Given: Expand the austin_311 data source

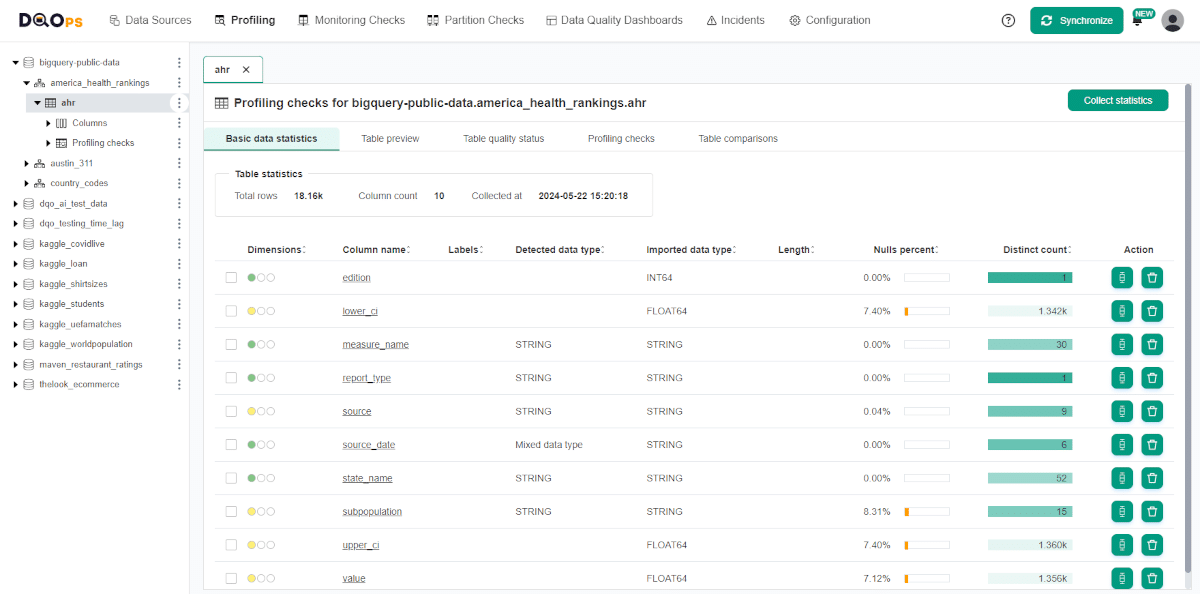Looking at the screenshot, I should tap(26, 162).
